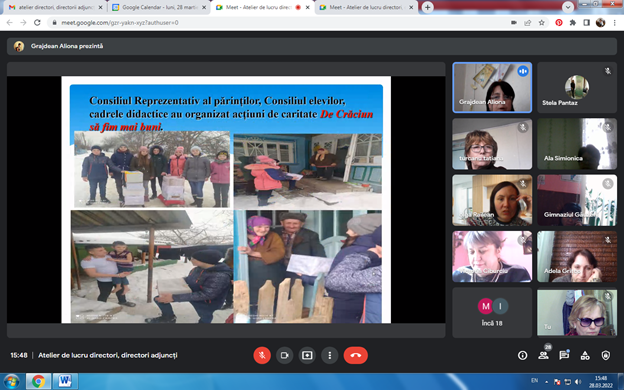Image resolution: width=624 pixels, height=390 pixels.
Task: Open a new browser tab
Action: 427,7
